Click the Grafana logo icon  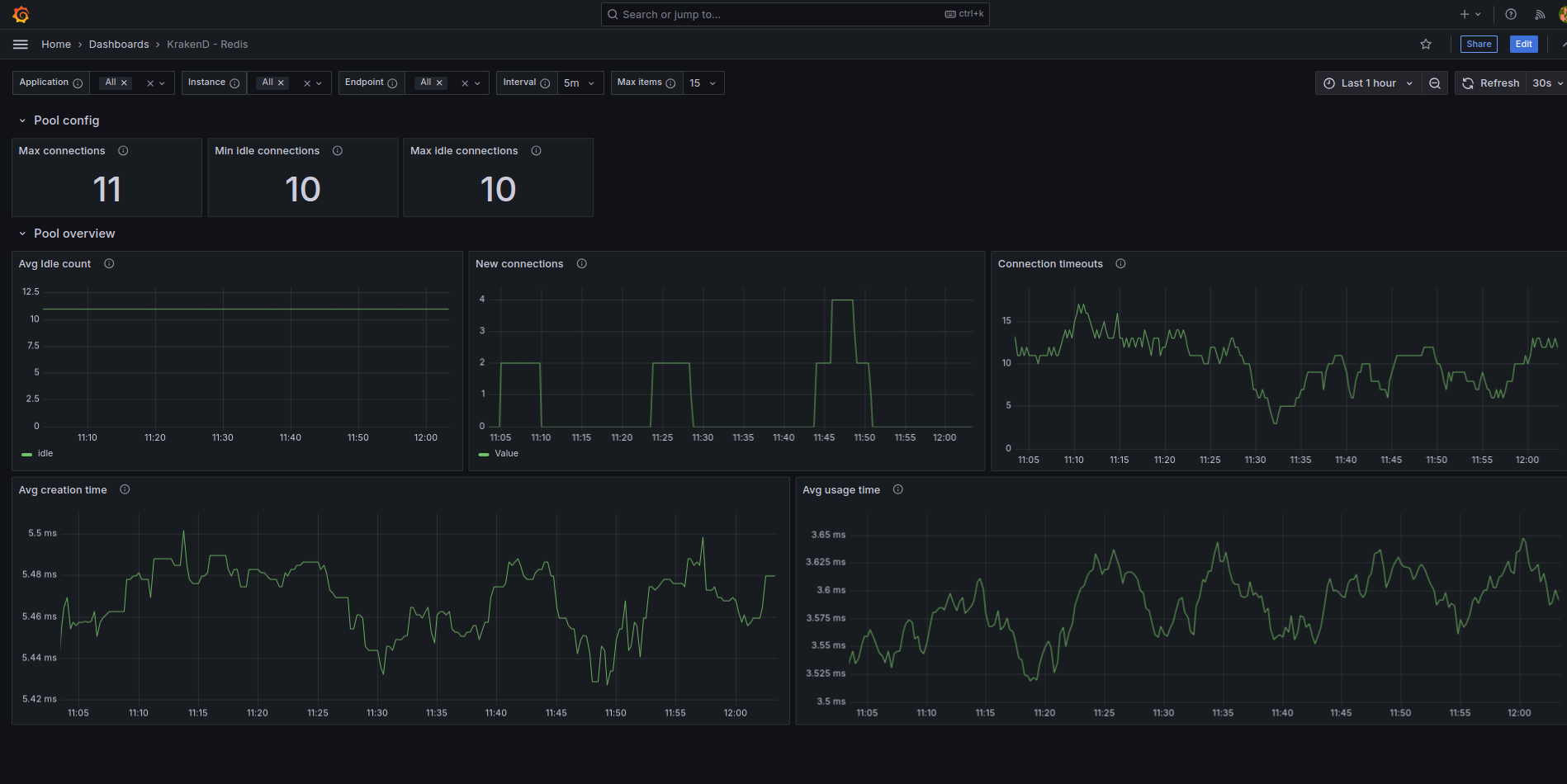(21, 15)
